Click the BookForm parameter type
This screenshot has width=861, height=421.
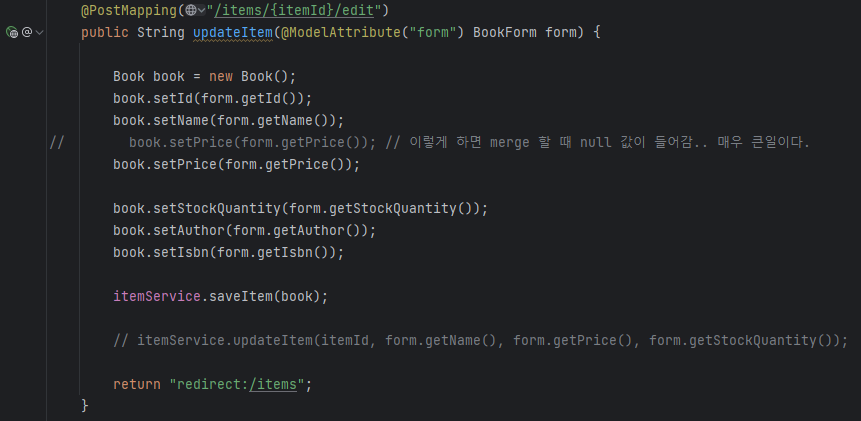pos(505,32)
